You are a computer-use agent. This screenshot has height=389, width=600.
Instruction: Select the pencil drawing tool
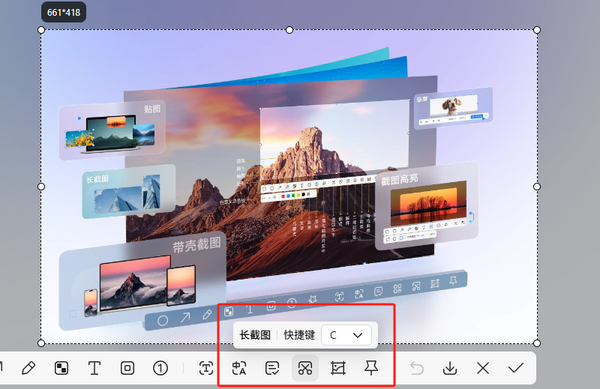(x=29, y=368)
